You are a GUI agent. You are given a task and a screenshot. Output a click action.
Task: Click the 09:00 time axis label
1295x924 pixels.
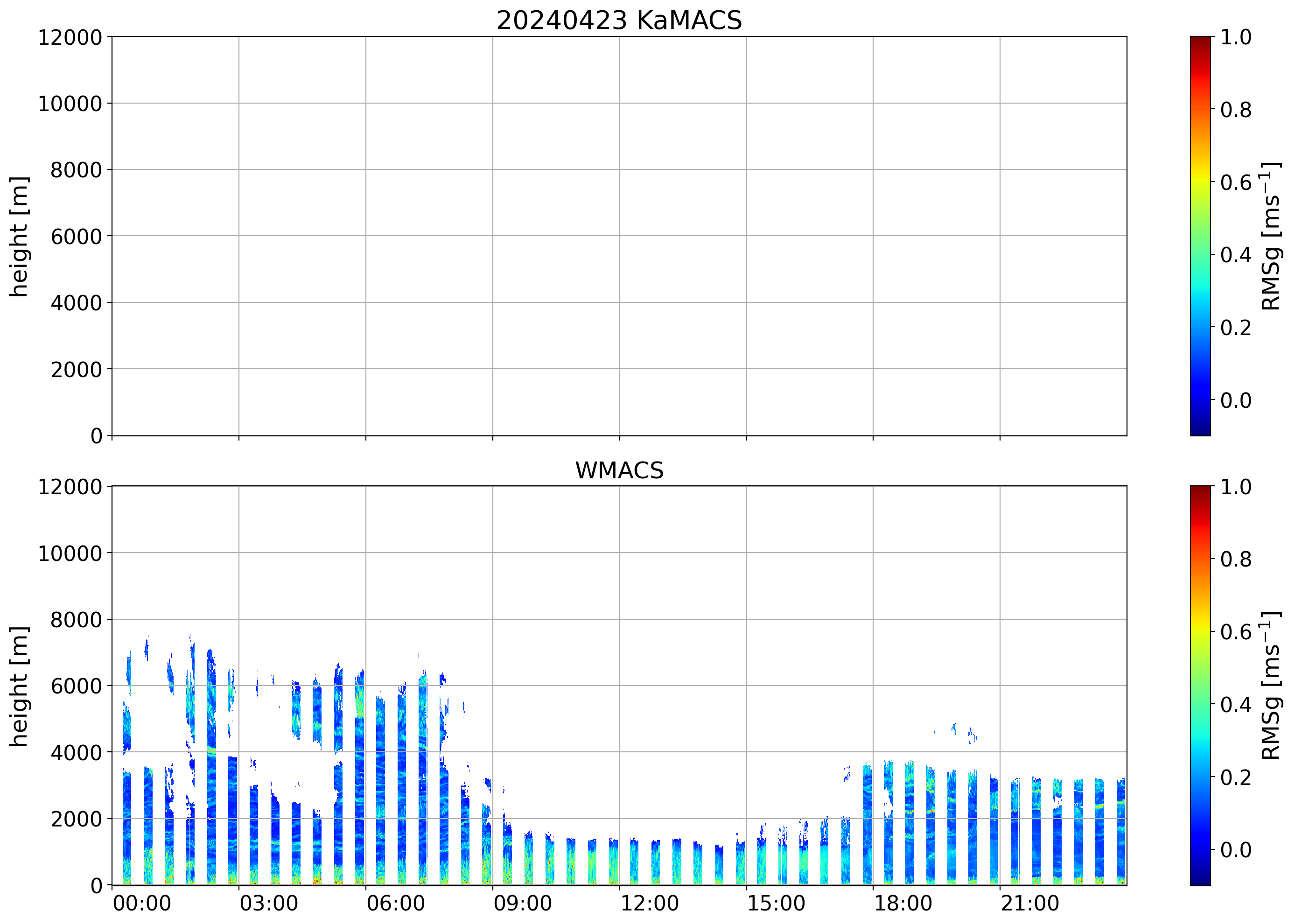tap(522, 903)
